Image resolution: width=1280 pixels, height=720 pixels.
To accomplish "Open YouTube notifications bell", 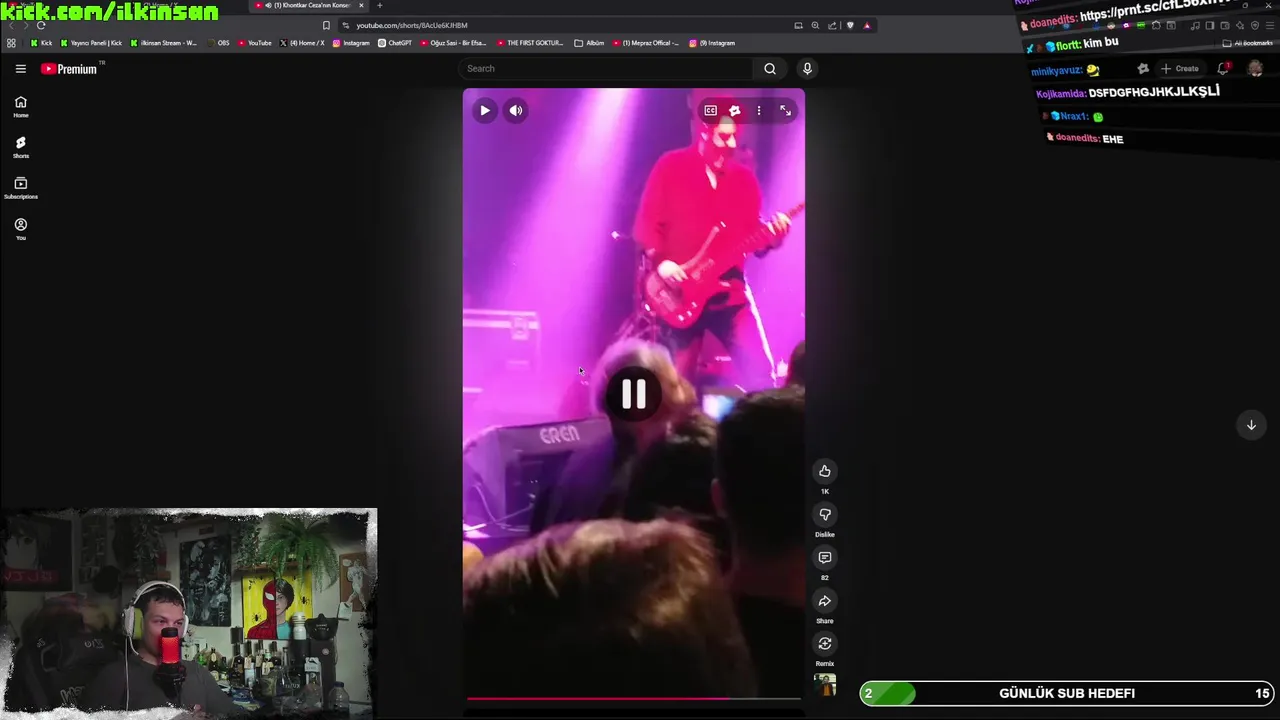I will tap(1223, 68).
